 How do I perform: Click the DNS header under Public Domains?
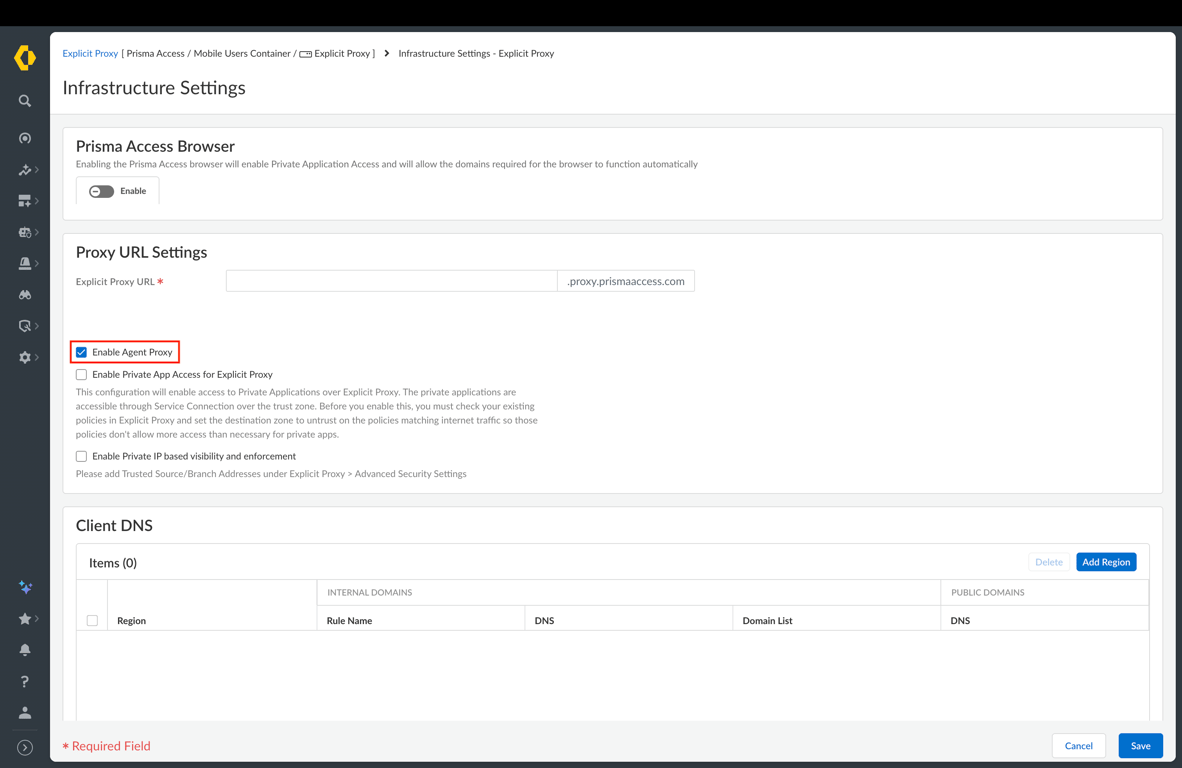[x=960, y=620]
